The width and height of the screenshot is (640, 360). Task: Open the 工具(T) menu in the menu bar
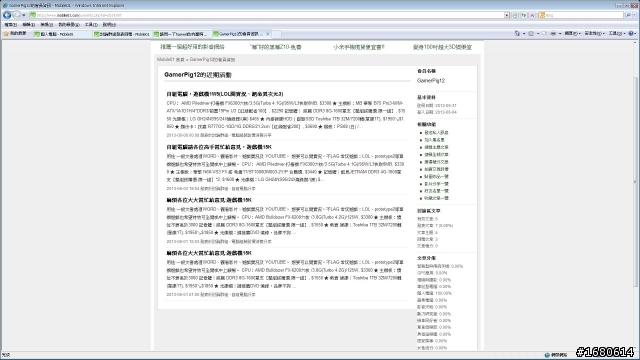(91, 25)
